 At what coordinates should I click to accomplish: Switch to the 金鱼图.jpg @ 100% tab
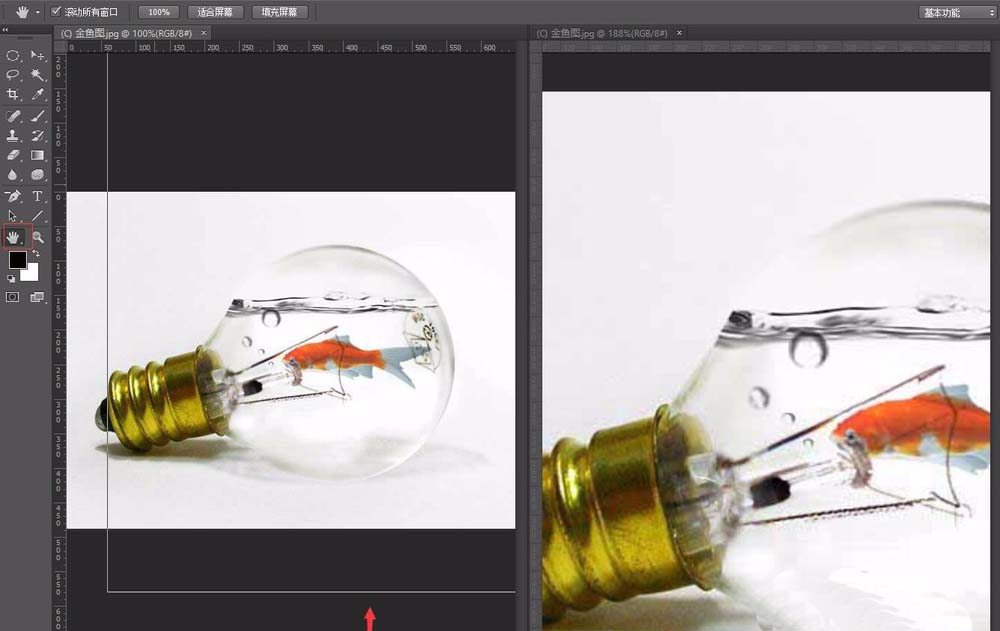click(x=130, y=33)
